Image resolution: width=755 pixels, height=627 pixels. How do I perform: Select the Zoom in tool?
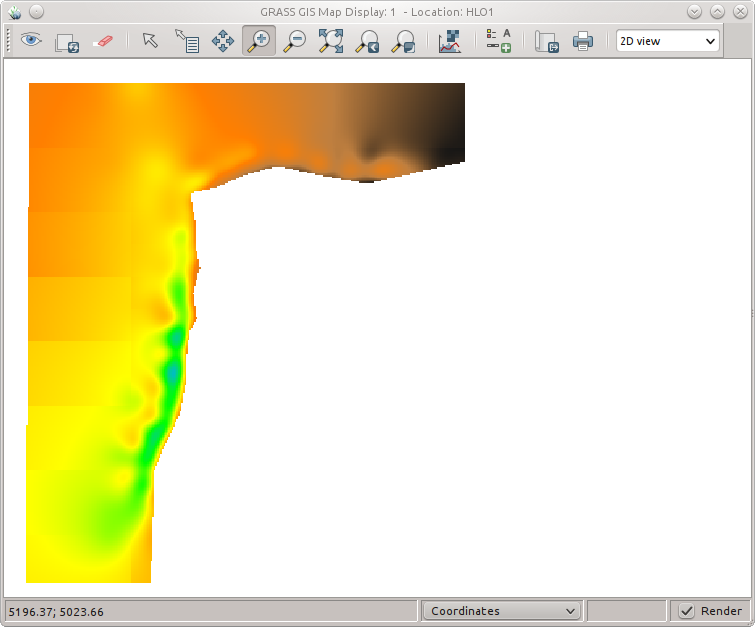coord(259,41)
